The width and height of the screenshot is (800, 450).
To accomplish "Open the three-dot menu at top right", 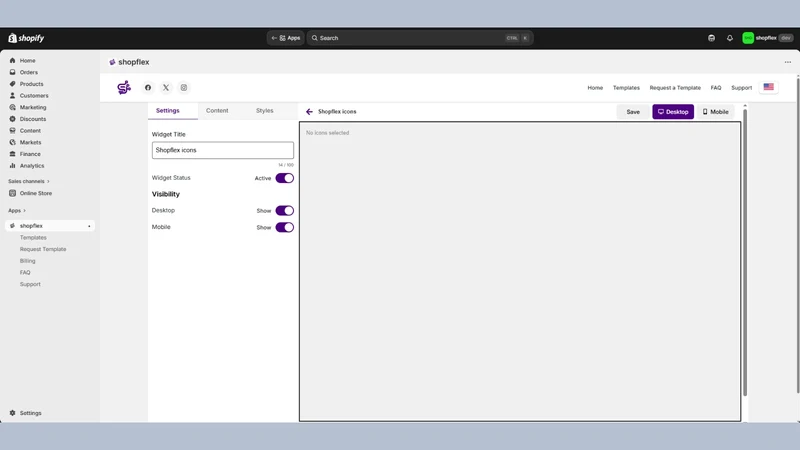I will (788, 62).
